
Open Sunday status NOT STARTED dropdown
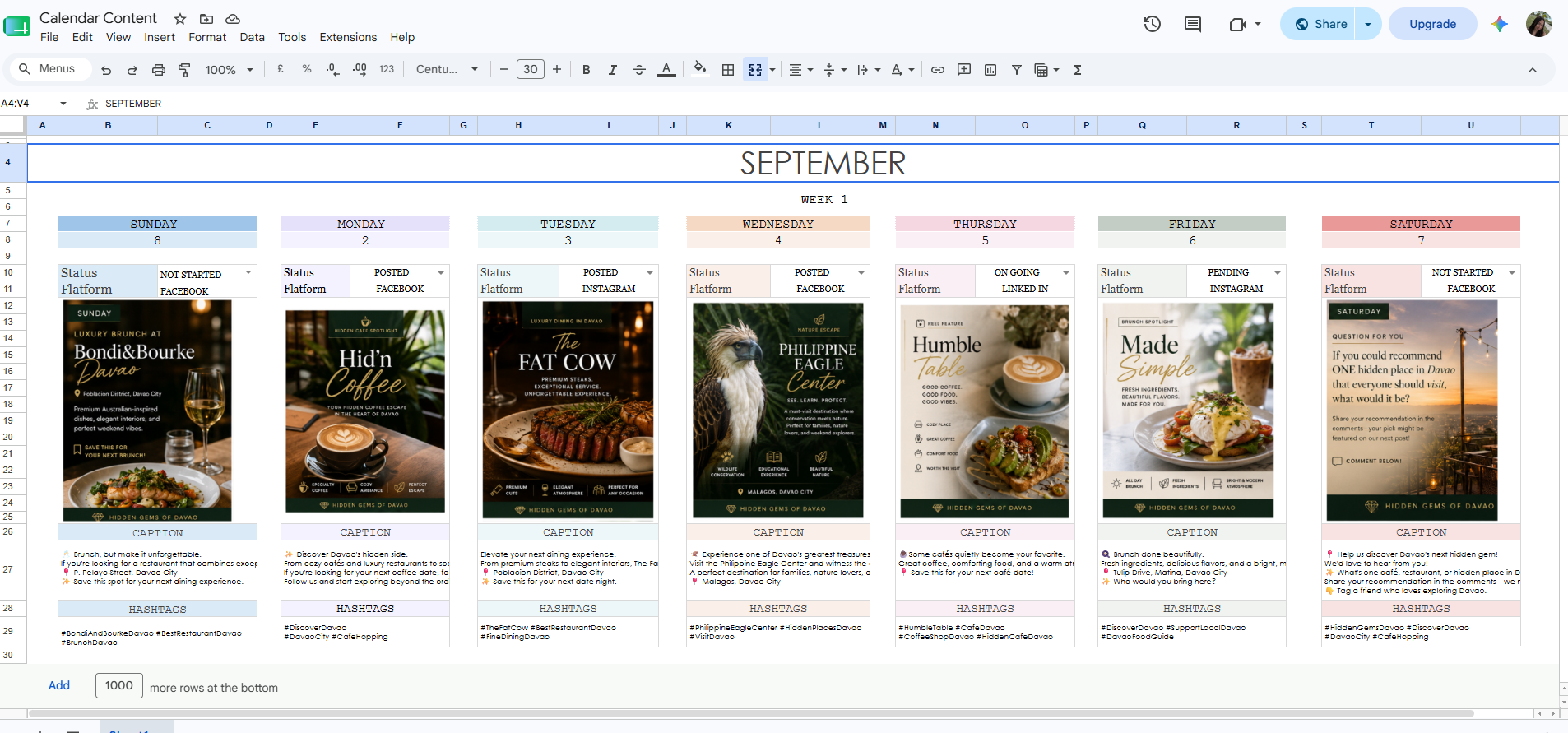coord(248,273)
